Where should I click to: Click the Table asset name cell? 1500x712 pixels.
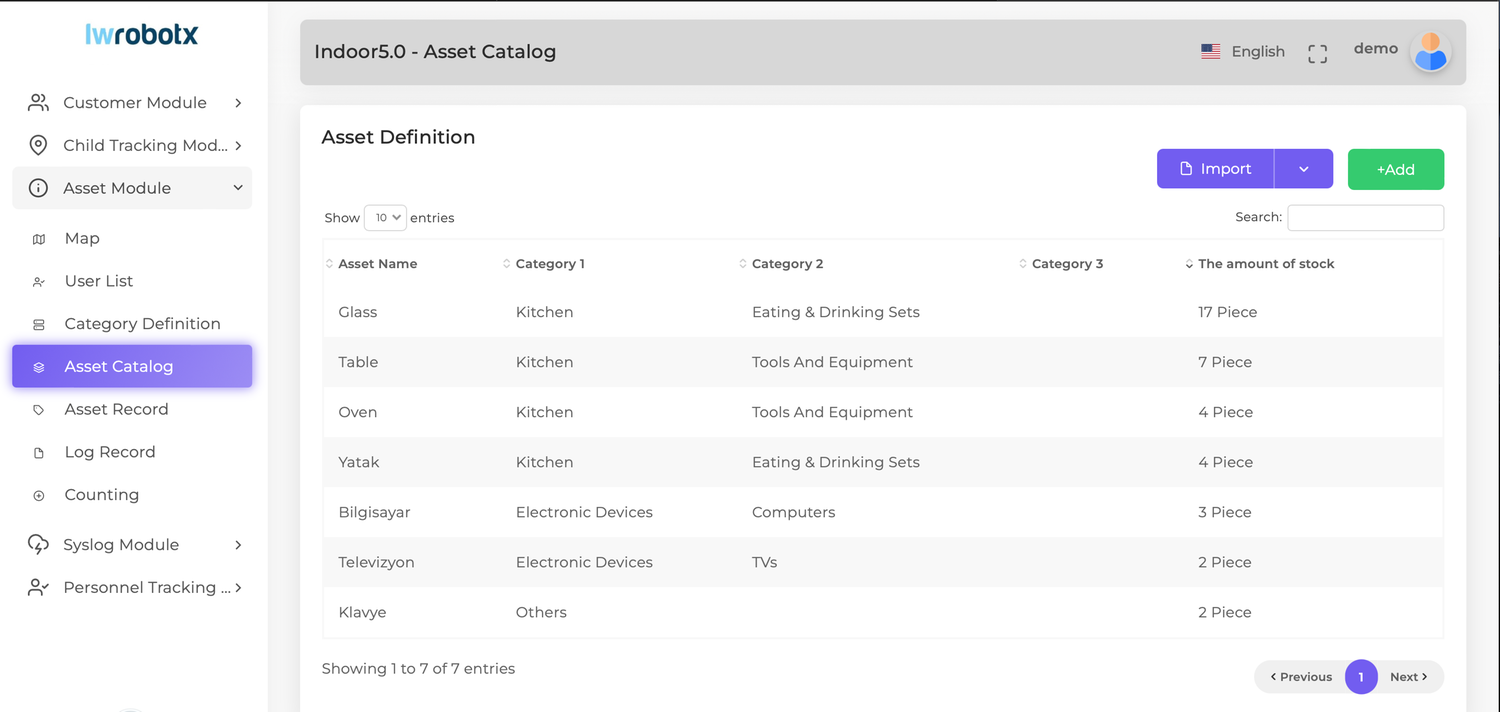[358, 362]
